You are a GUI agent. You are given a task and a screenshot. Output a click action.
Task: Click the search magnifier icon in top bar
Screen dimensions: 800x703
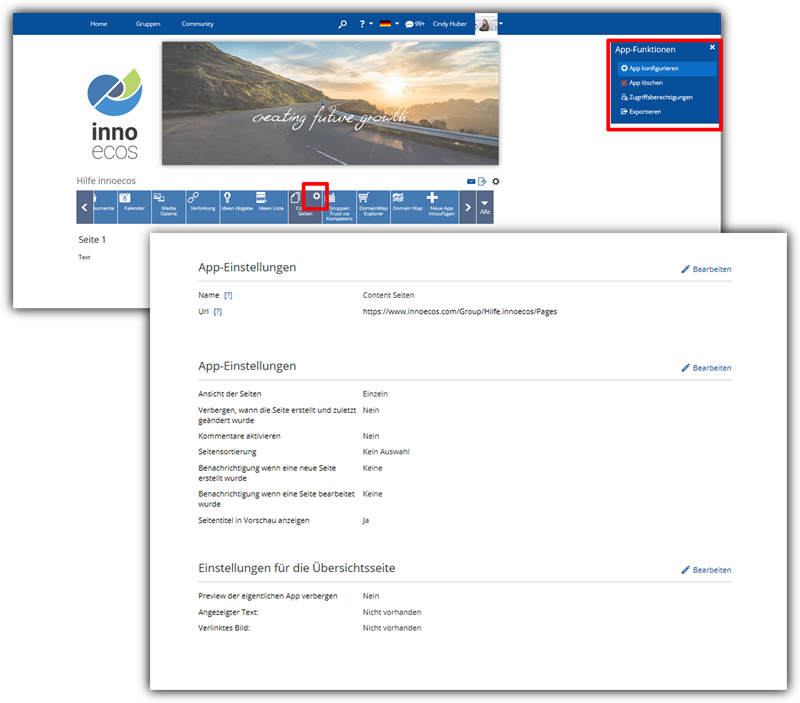tap(343, 23)
